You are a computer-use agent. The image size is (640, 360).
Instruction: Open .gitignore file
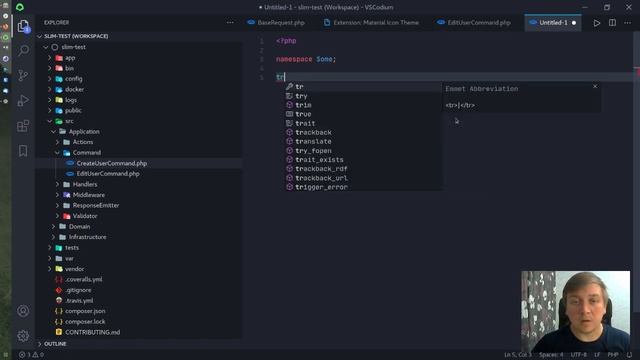(140, 290)
